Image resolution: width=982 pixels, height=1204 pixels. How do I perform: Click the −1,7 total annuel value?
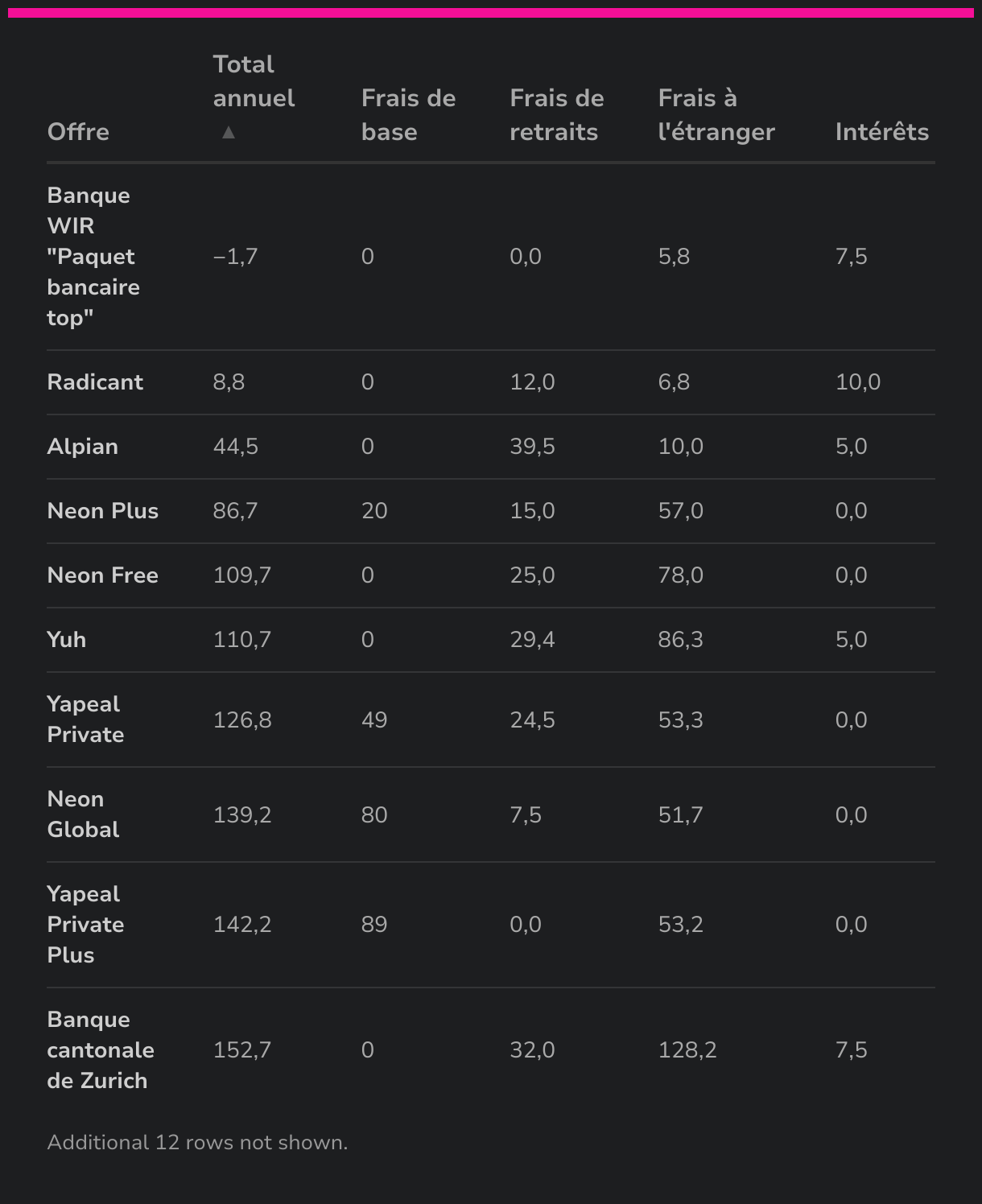coord(235,257)
